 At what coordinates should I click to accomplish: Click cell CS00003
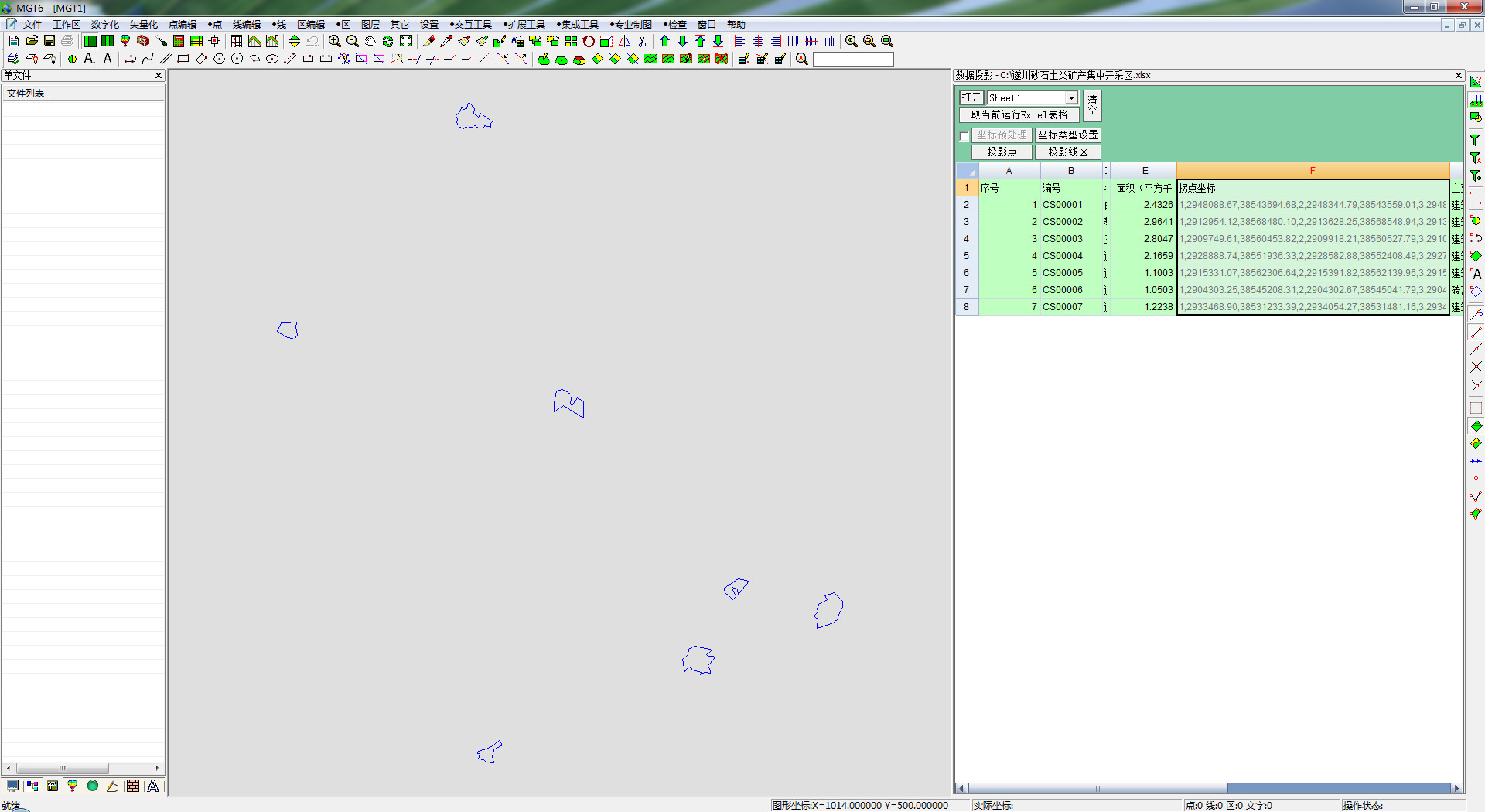[x=1071, y=239]
